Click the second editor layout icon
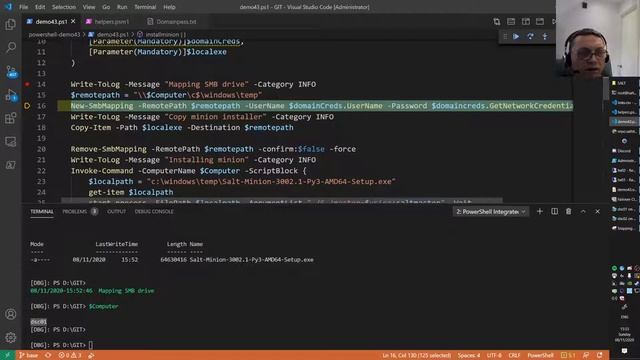Image resolution: width=640 pixels, height=360 pixels. point(511,22)
